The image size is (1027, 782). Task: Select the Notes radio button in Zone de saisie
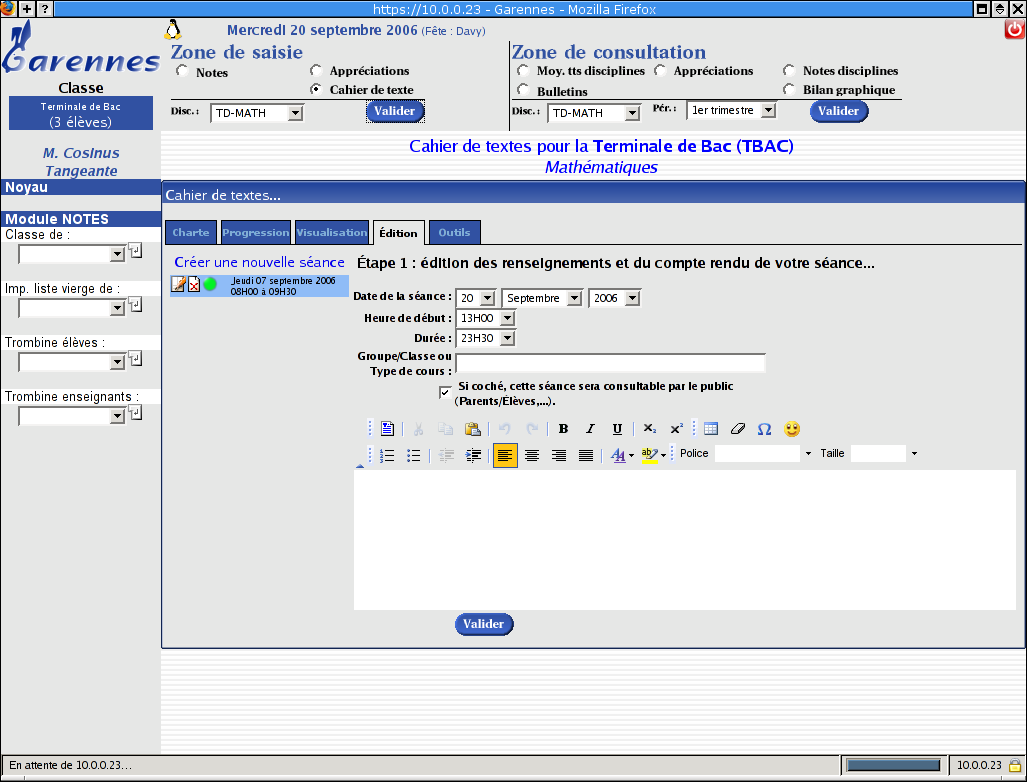[182, 72]
